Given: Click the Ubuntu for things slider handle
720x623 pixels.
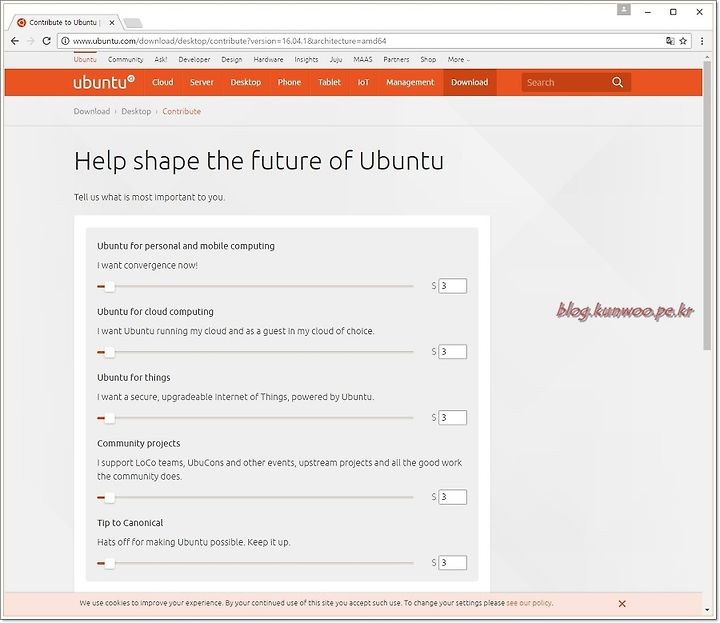Looking at the screenshot, I should [x=109, y=418].
